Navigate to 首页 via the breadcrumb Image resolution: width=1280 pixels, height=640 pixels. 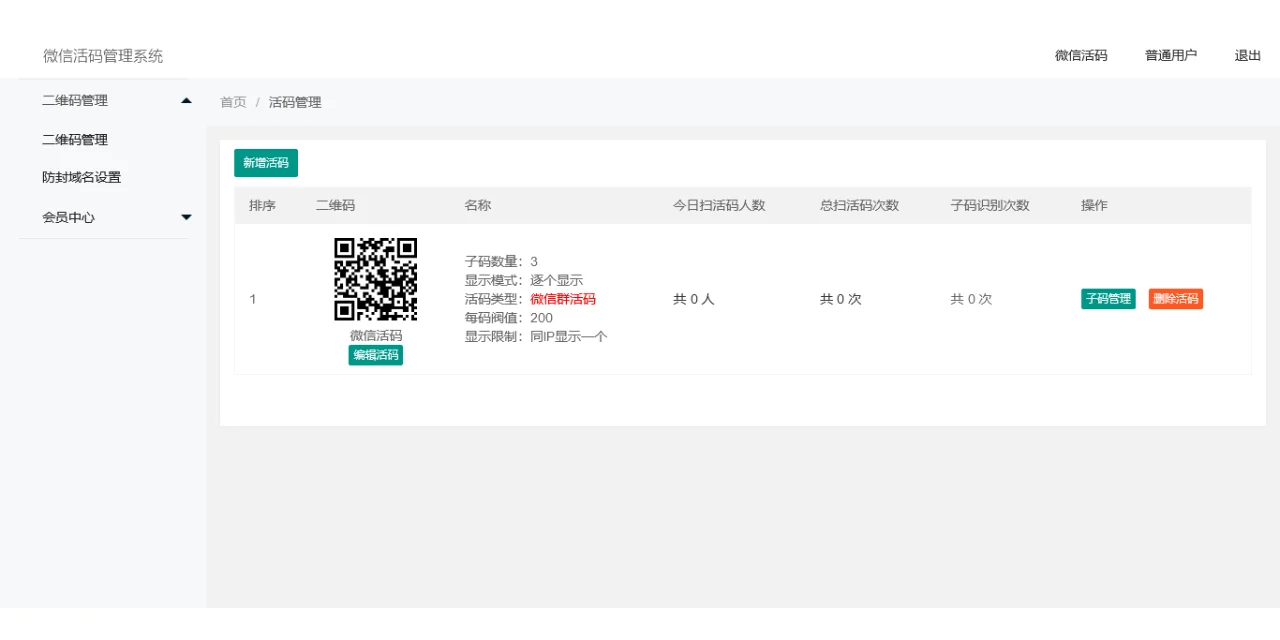232,101
